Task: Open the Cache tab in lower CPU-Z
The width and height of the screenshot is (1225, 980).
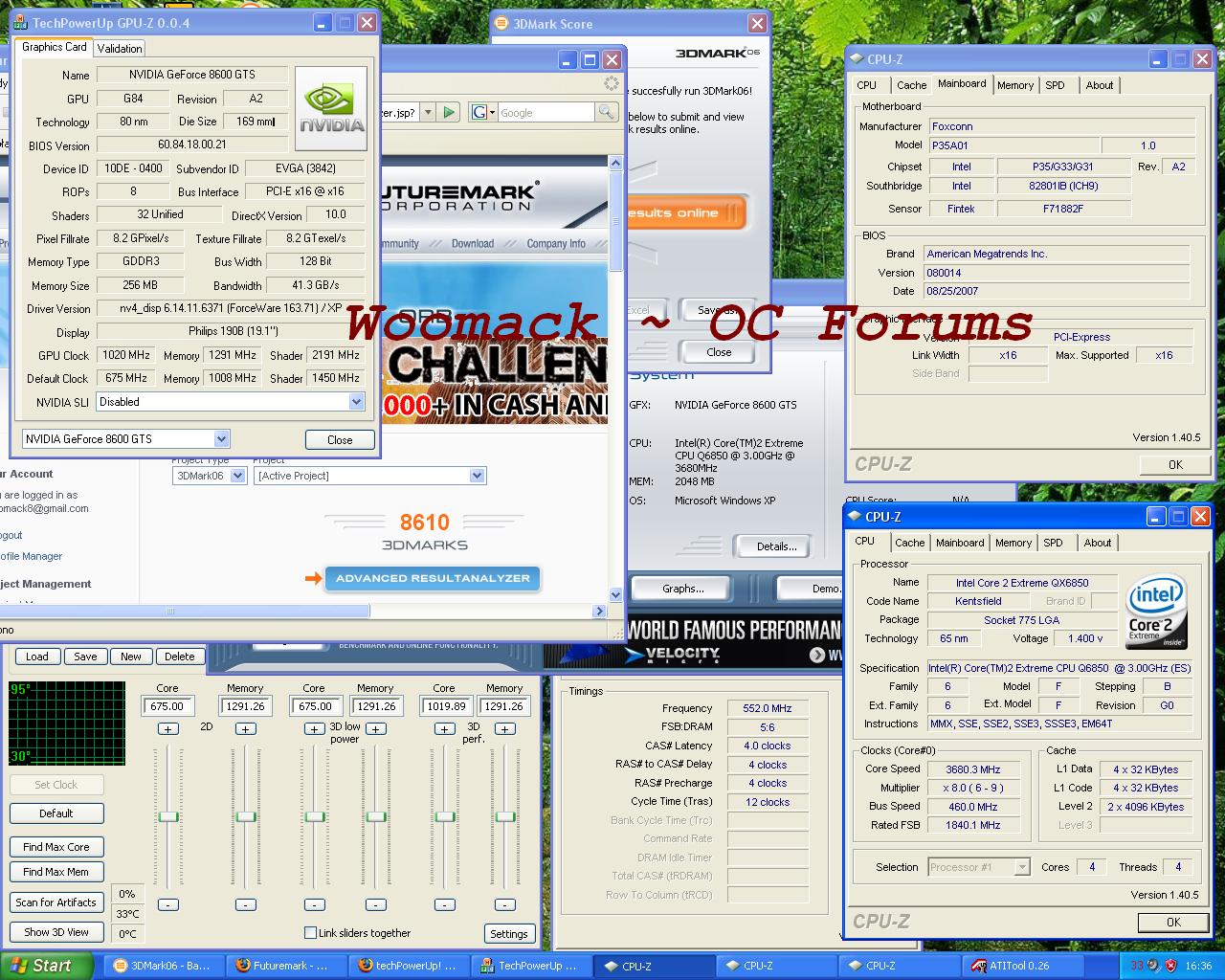Action: tap(910, 543)
